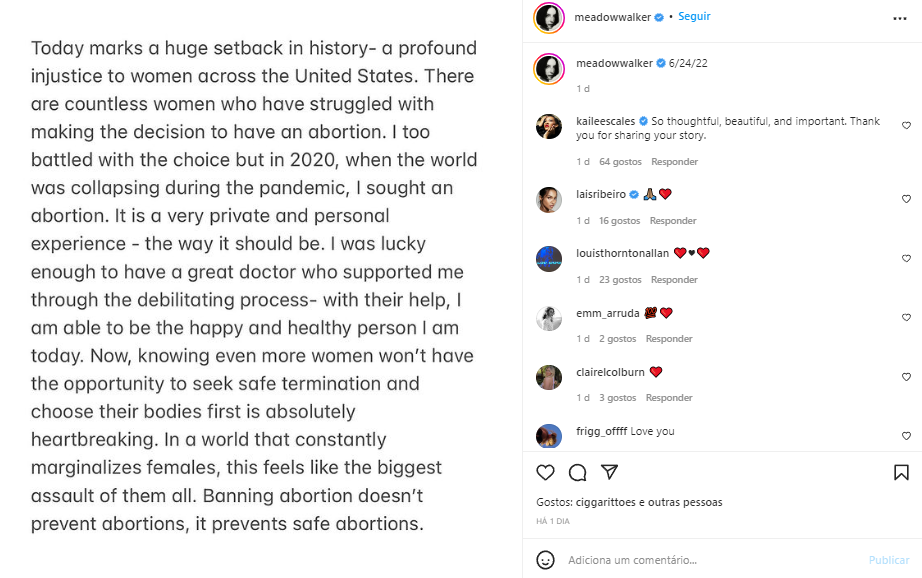This screenshot has width=922, height=578.
Task: Open the three-dot more options menu
Action: click(900, 19)
